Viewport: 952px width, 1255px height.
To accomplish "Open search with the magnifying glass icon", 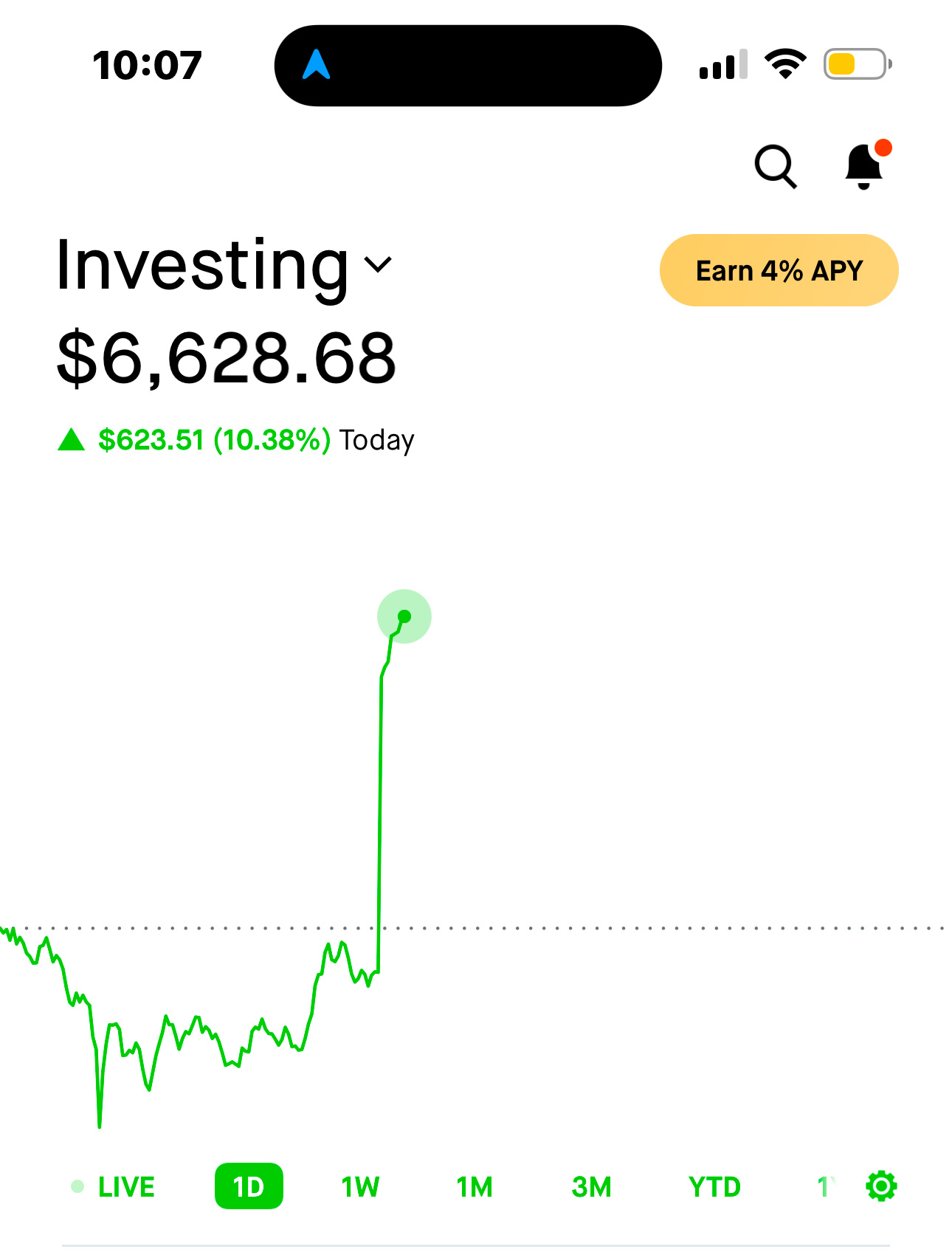I will (x=776, y=167).
